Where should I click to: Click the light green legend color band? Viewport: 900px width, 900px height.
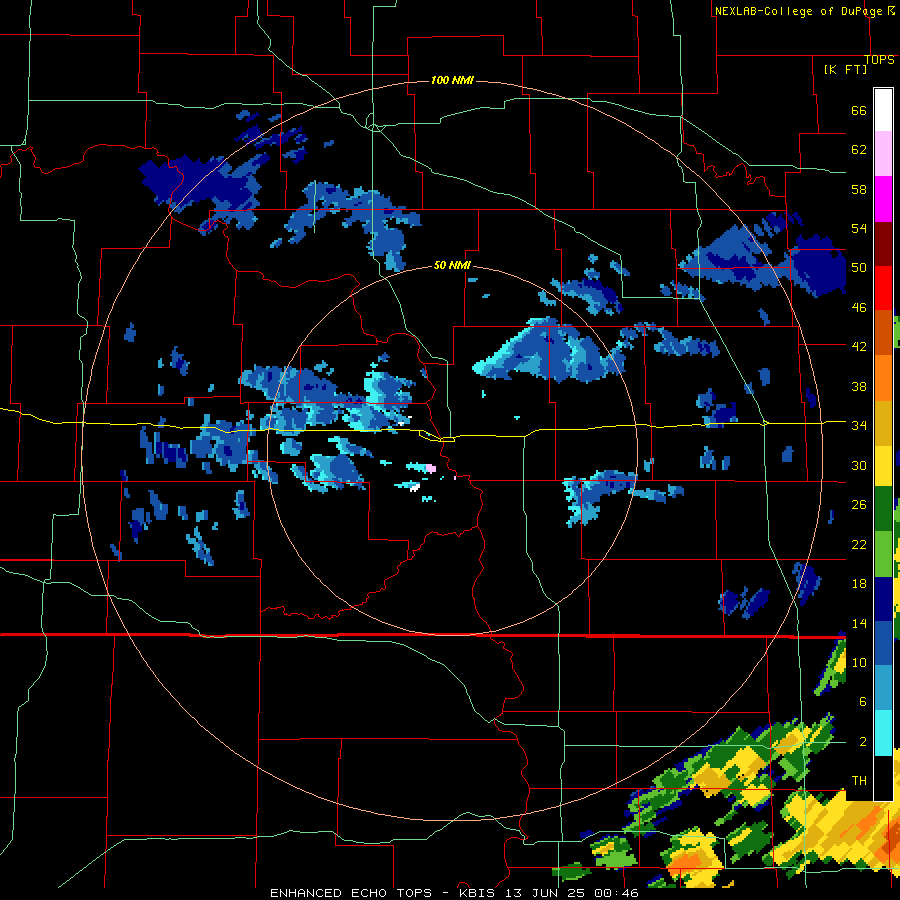coord(883,554)
